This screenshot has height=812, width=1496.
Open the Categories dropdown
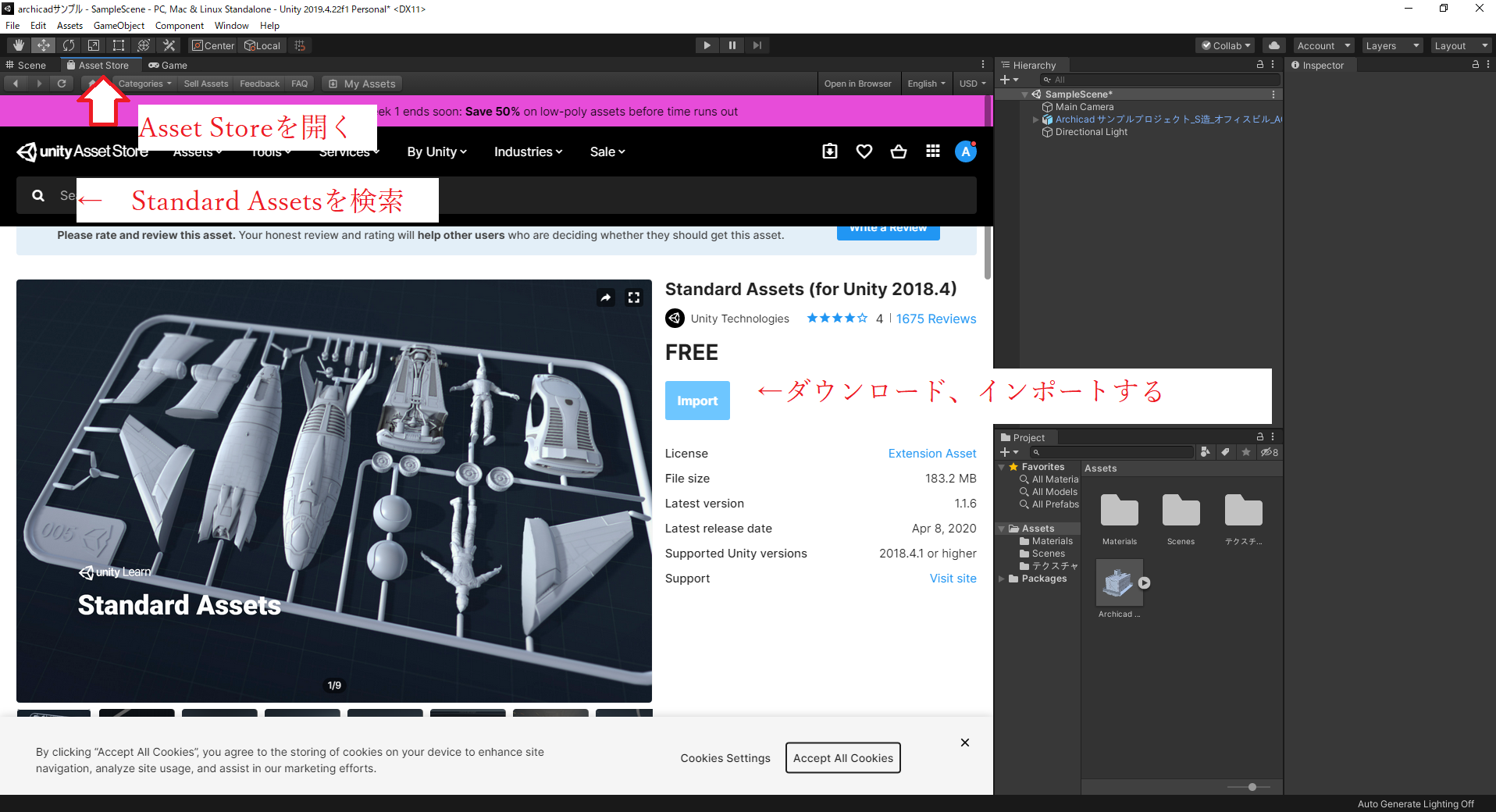[145, 84]
